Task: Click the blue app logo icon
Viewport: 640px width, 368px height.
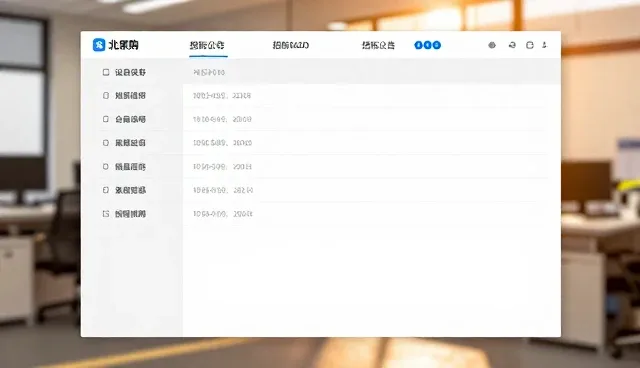Action: [x=99, y=45]
